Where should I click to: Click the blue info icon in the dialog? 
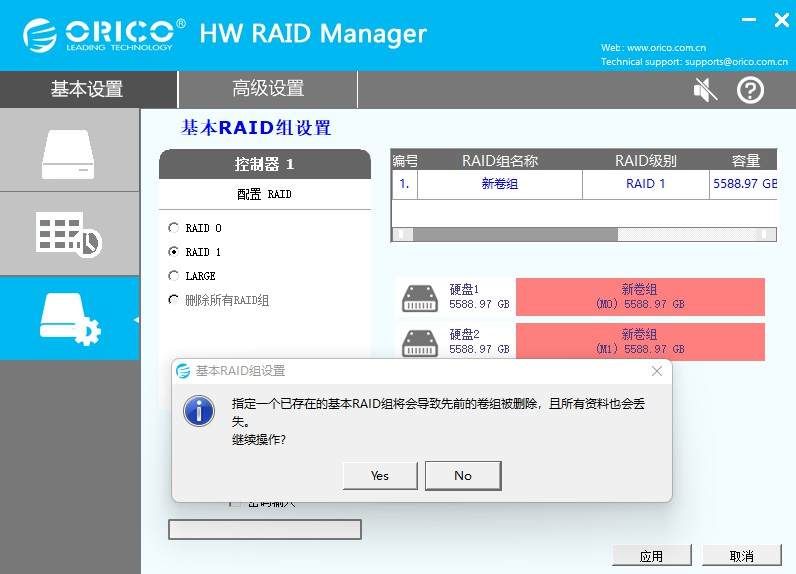coord(199,411)
